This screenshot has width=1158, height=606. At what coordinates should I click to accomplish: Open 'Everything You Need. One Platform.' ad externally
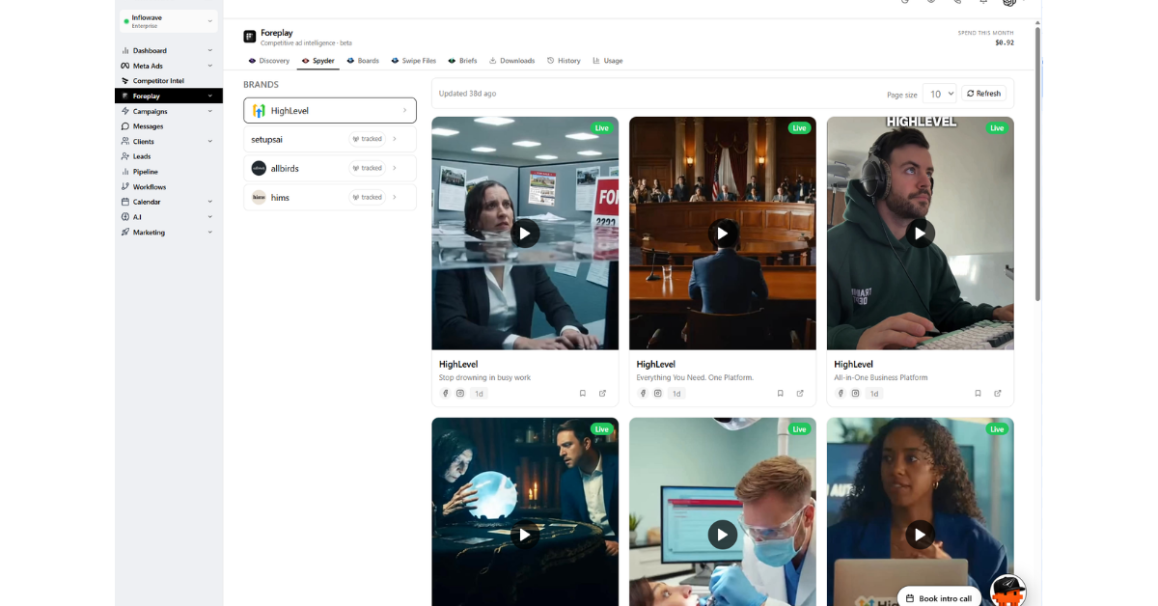tap(800, 393)
